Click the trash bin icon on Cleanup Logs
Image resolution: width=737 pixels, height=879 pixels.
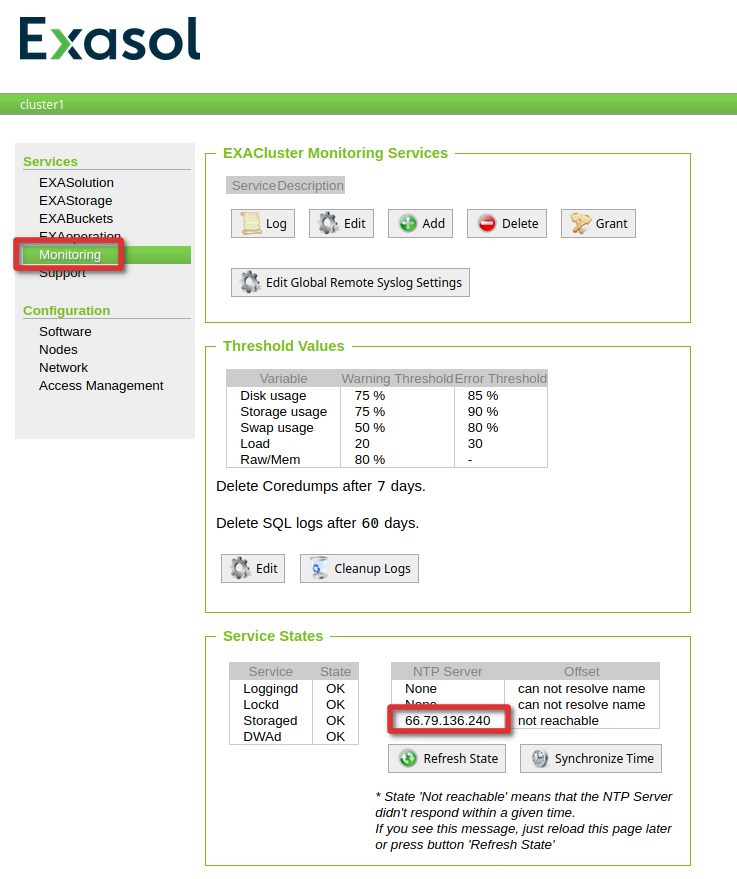coord(318,568)
